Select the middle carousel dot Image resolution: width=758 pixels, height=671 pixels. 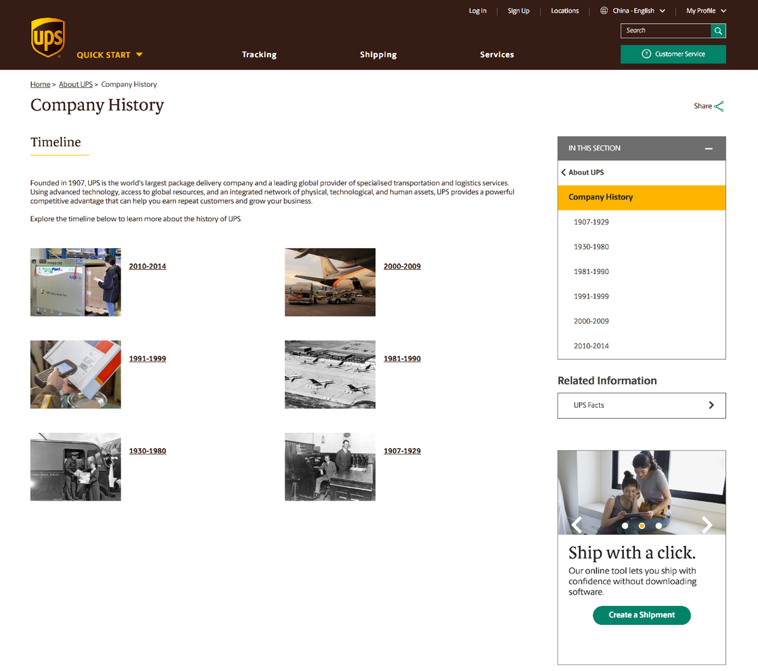click(641, 525)
